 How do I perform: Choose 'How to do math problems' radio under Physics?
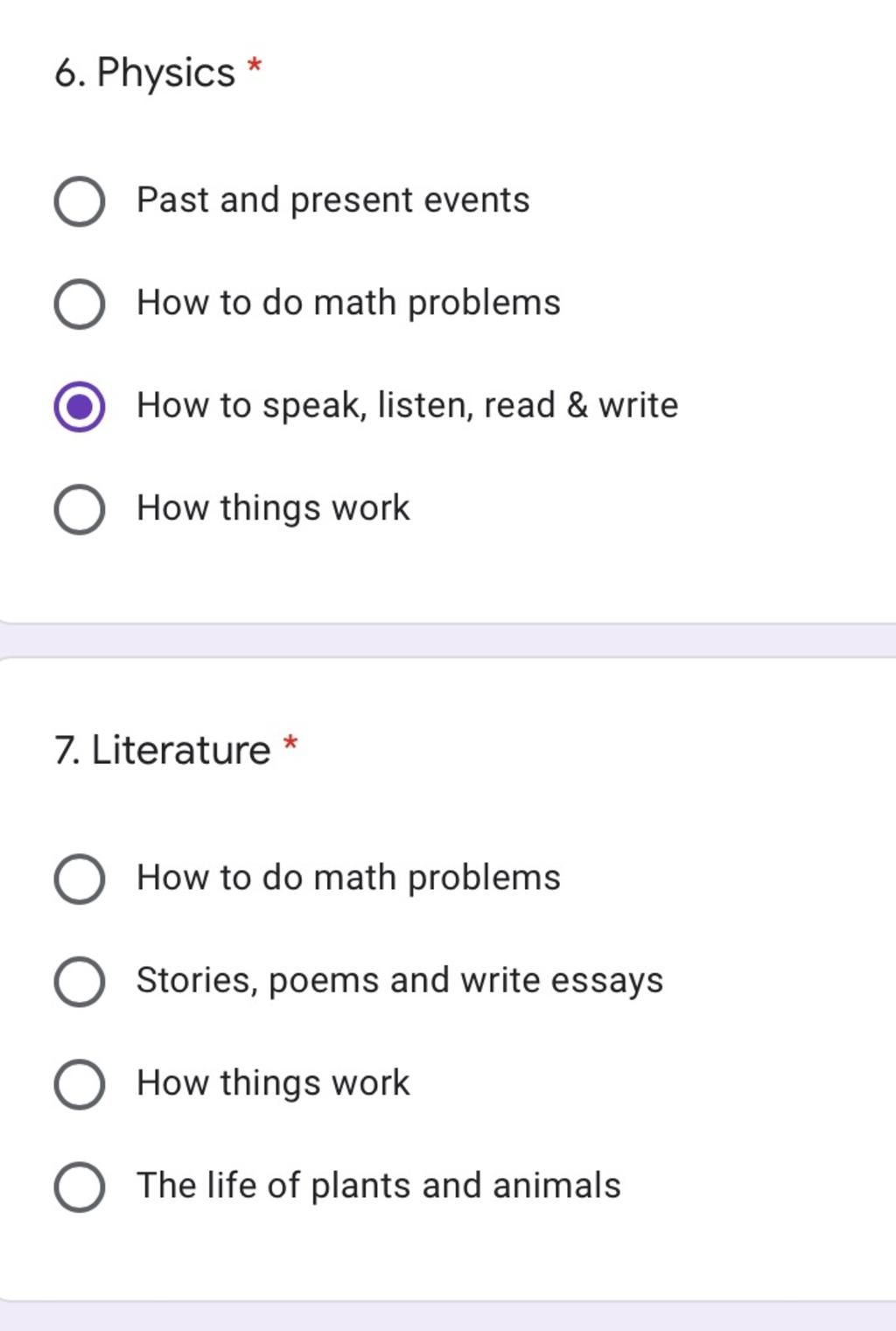80,304
